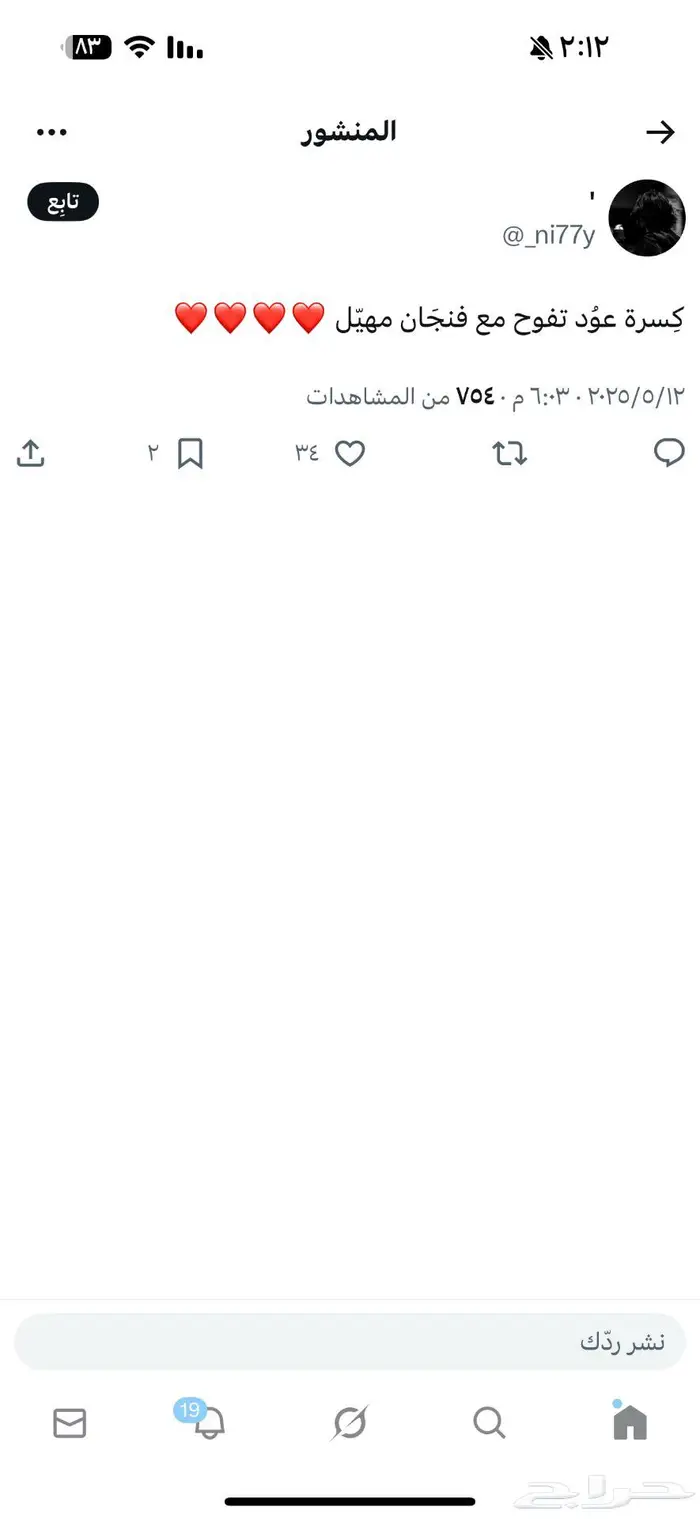This screenshot has height=1519, width=700.
Task: Open the Grok compass icon
Action: point(349,1423)
